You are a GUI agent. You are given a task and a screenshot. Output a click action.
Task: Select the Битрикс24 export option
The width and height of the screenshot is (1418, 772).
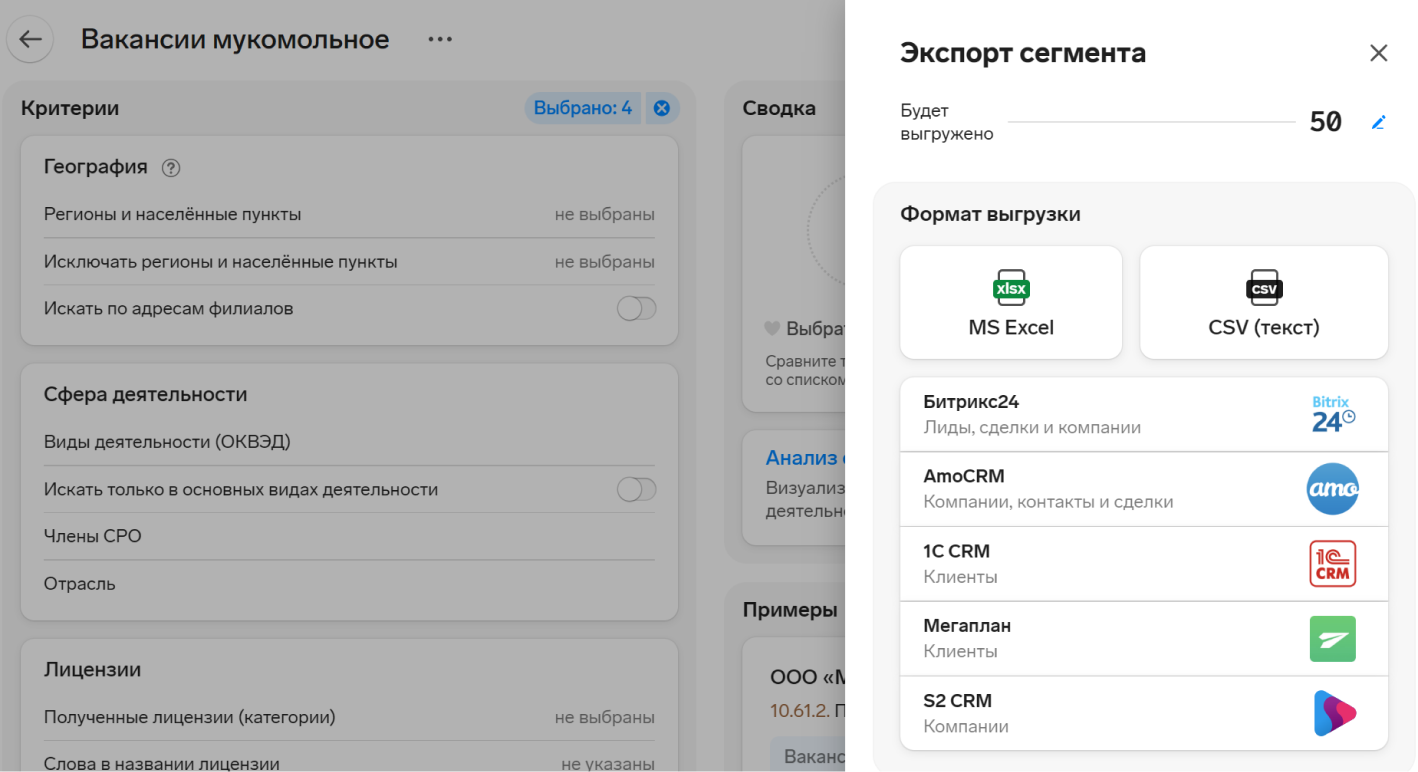pos(1144,415)
